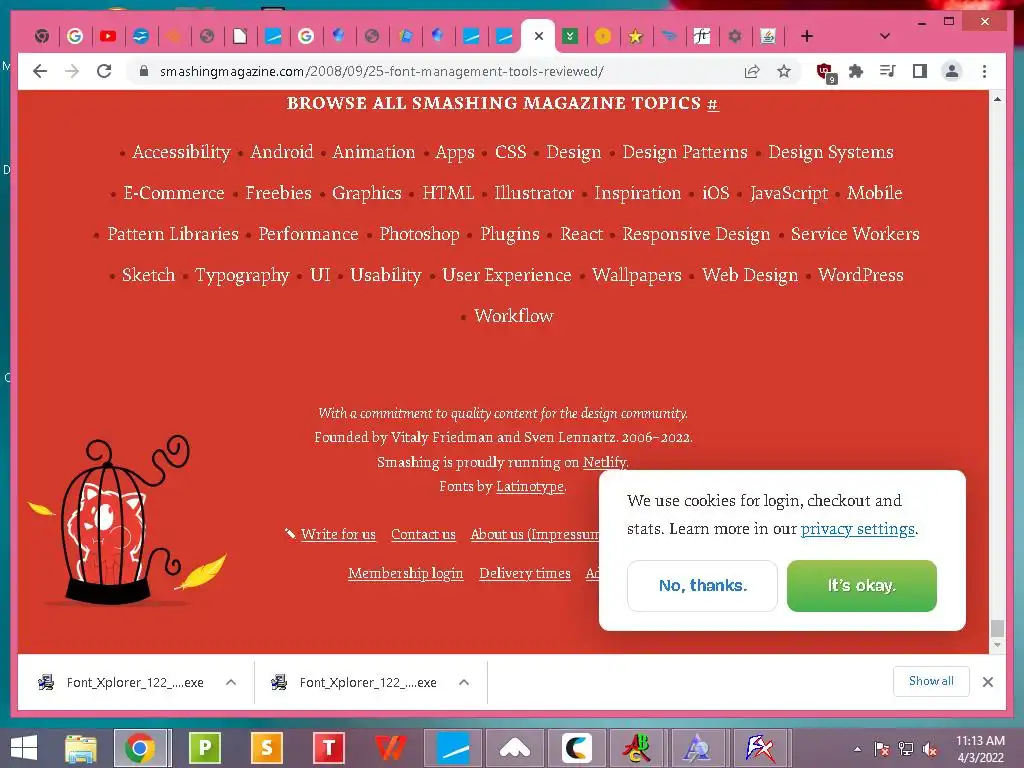Switch to the green download-arrow tab
This screenshot has height=768, width=1024.
[x=569, y=36]
